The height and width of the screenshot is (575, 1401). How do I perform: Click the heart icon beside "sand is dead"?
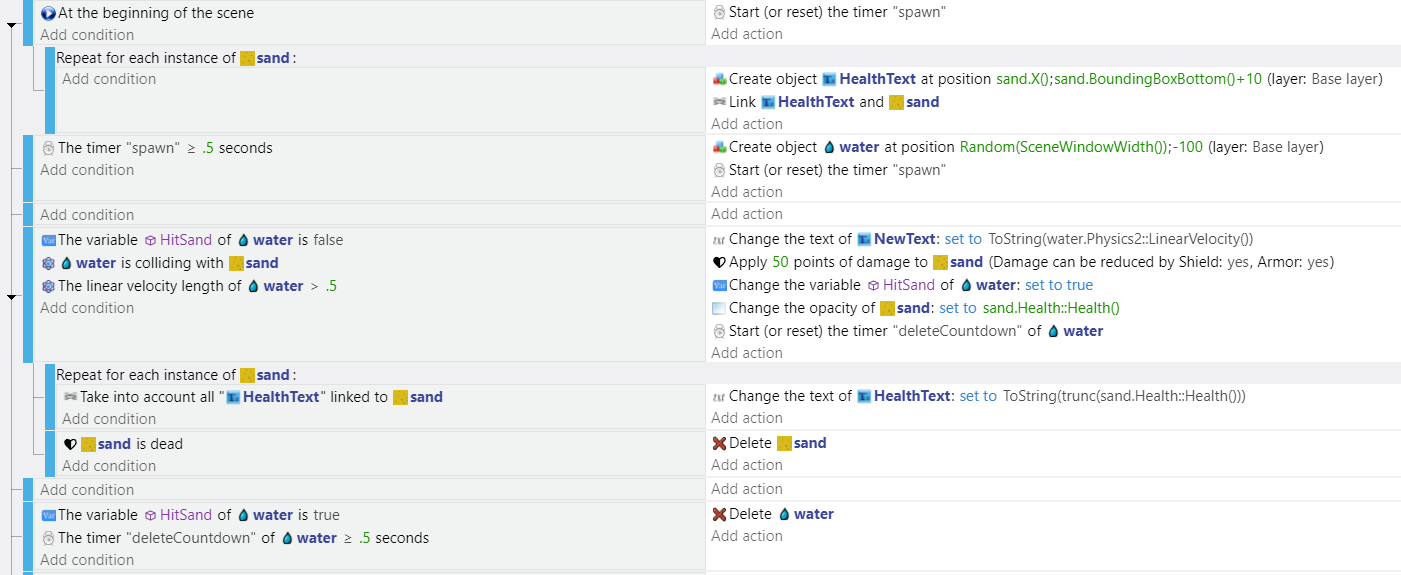point(70,444)
